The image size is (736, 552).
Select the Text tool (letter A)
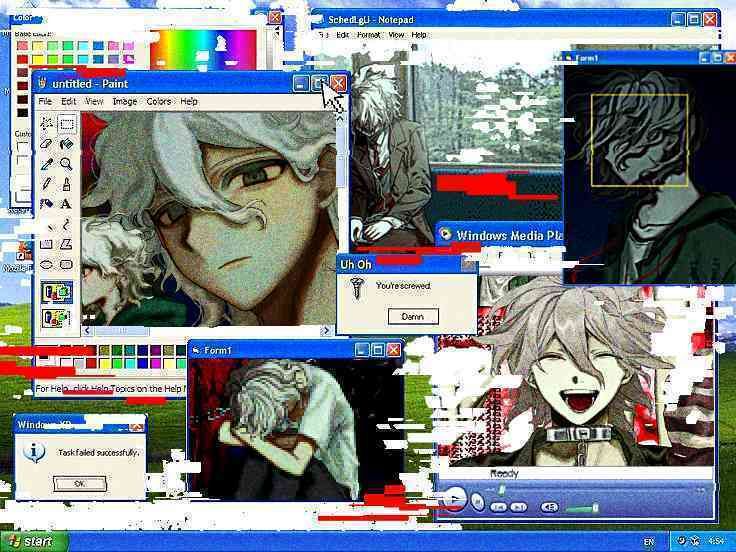tap(66, 204)
